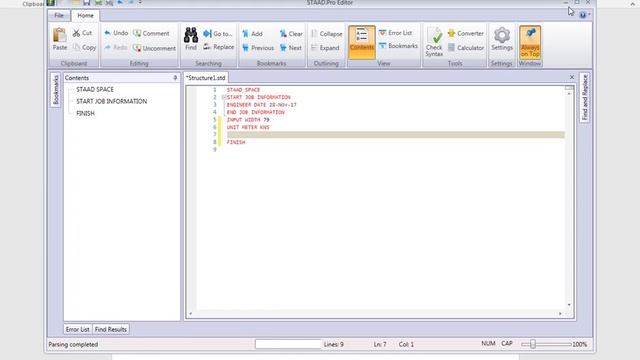Open the Find Results bottom tab

[111, 329]
